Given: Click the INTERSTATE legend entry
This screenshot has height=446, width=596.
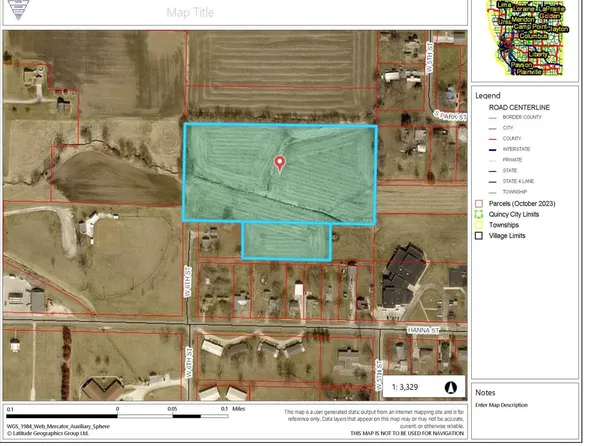Looking at the screenshot, I should (x=516, y=149).
